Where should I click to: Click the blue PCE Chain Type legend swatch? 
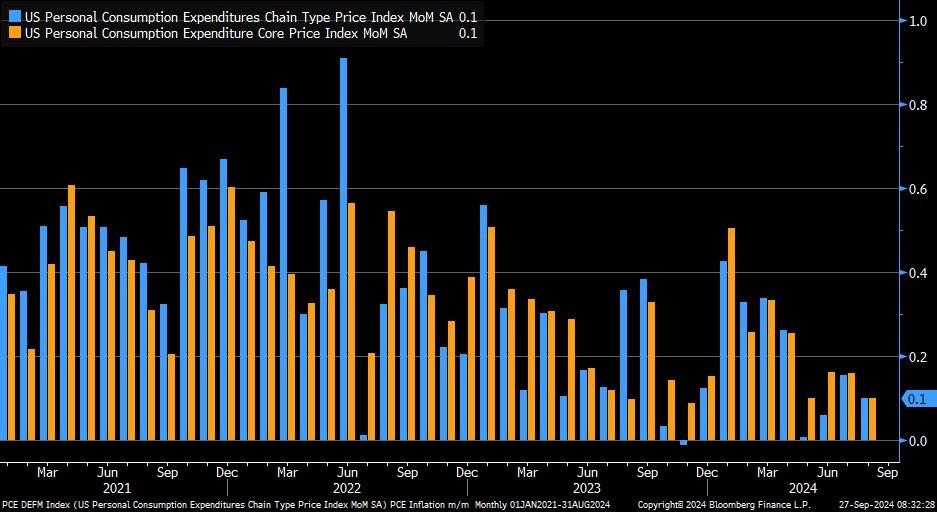click(x=13, y=18)
